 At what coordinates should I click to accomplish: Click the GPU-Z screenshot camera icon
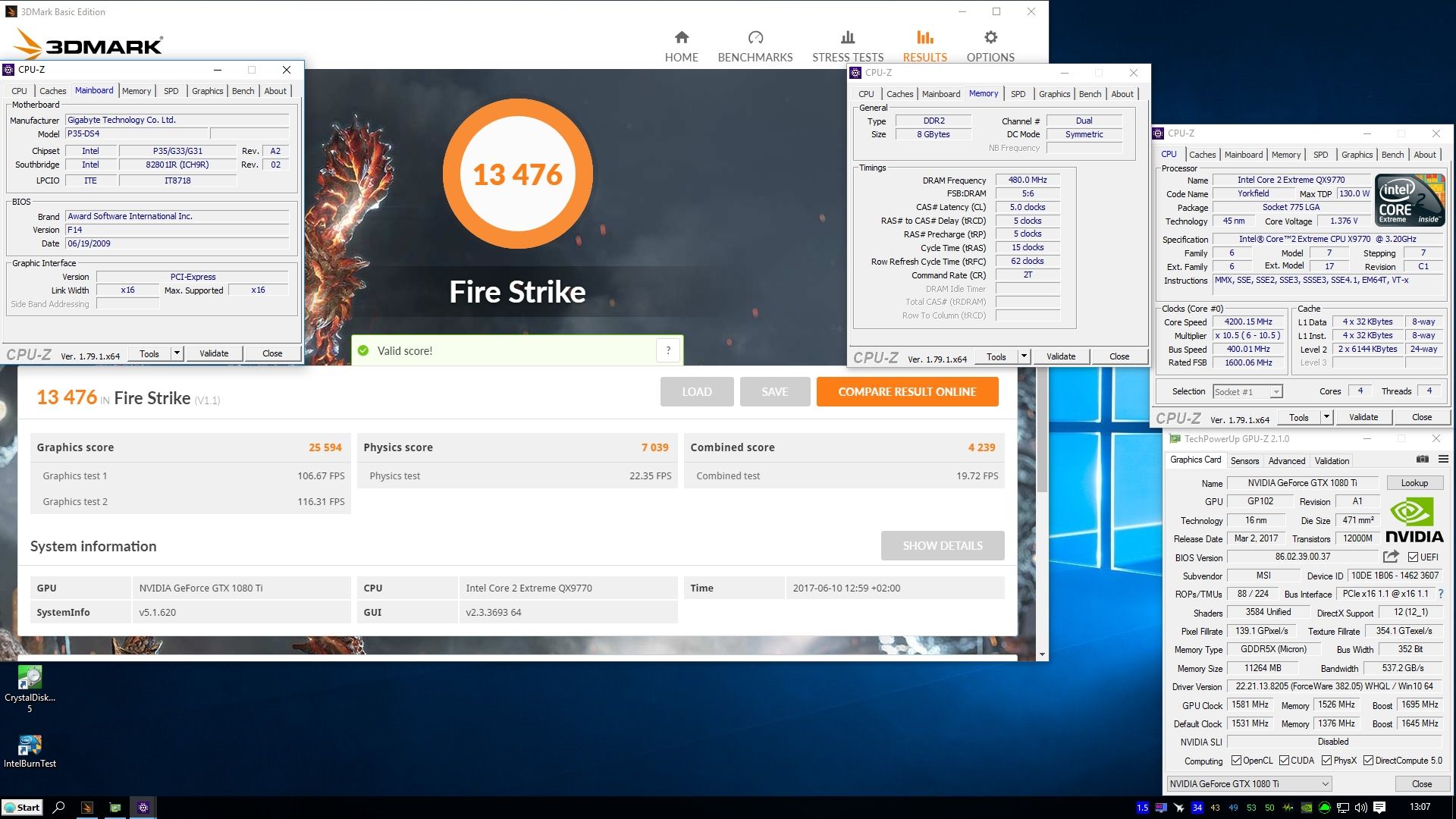pos(1423,460)
